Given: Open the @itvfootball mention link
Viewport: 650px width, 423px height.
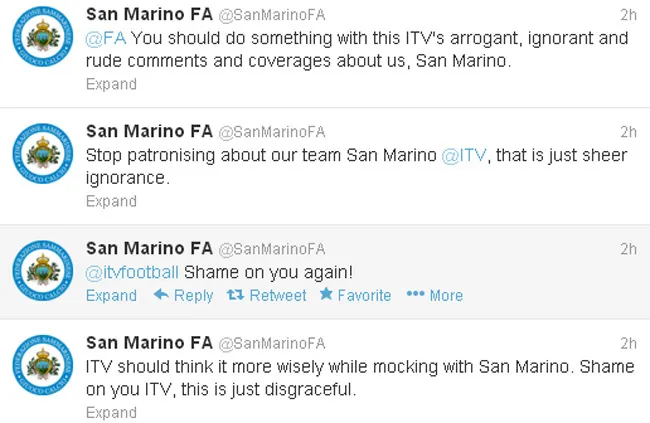Looking at the screenshot, I should (x=130, y=272).
